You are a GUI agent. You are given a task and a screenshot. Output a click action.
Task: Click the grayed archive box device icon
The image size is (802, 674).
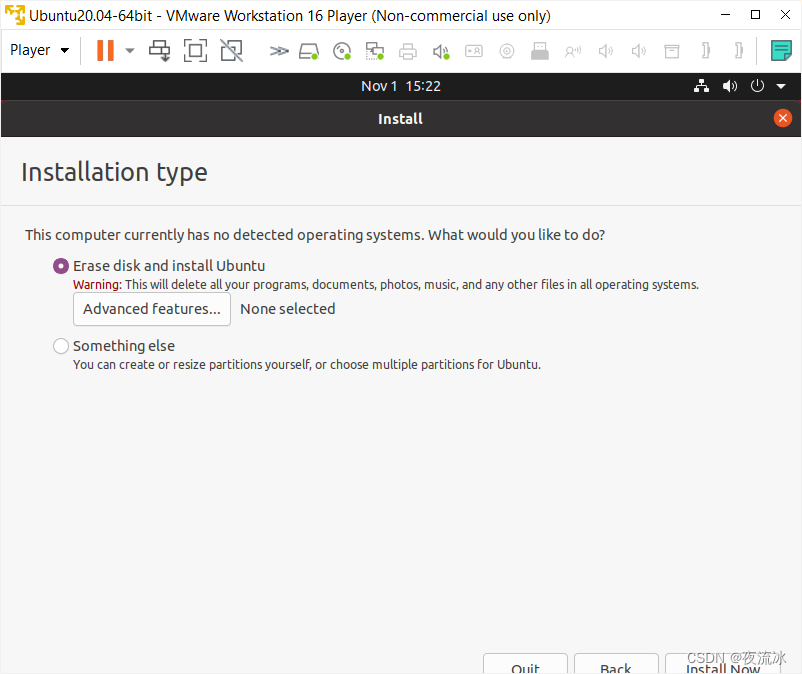coord(672,51)
